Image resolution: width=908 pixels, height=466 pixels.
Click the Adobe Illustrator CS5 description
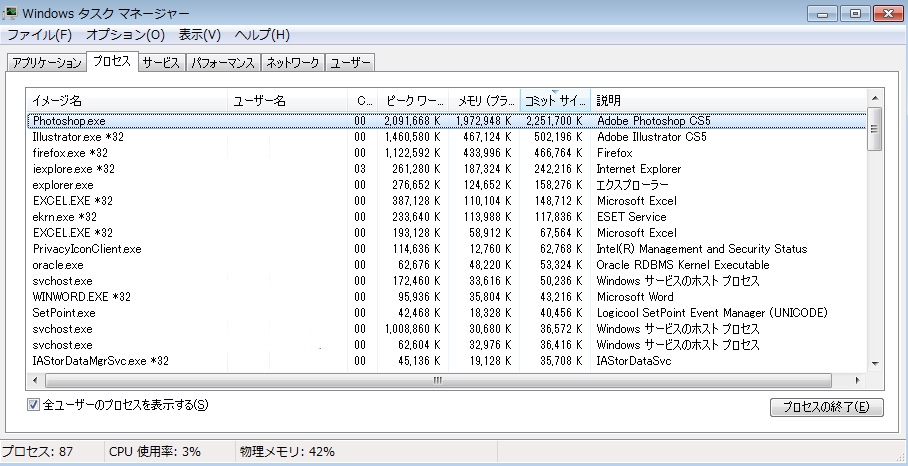coord(651,137)
